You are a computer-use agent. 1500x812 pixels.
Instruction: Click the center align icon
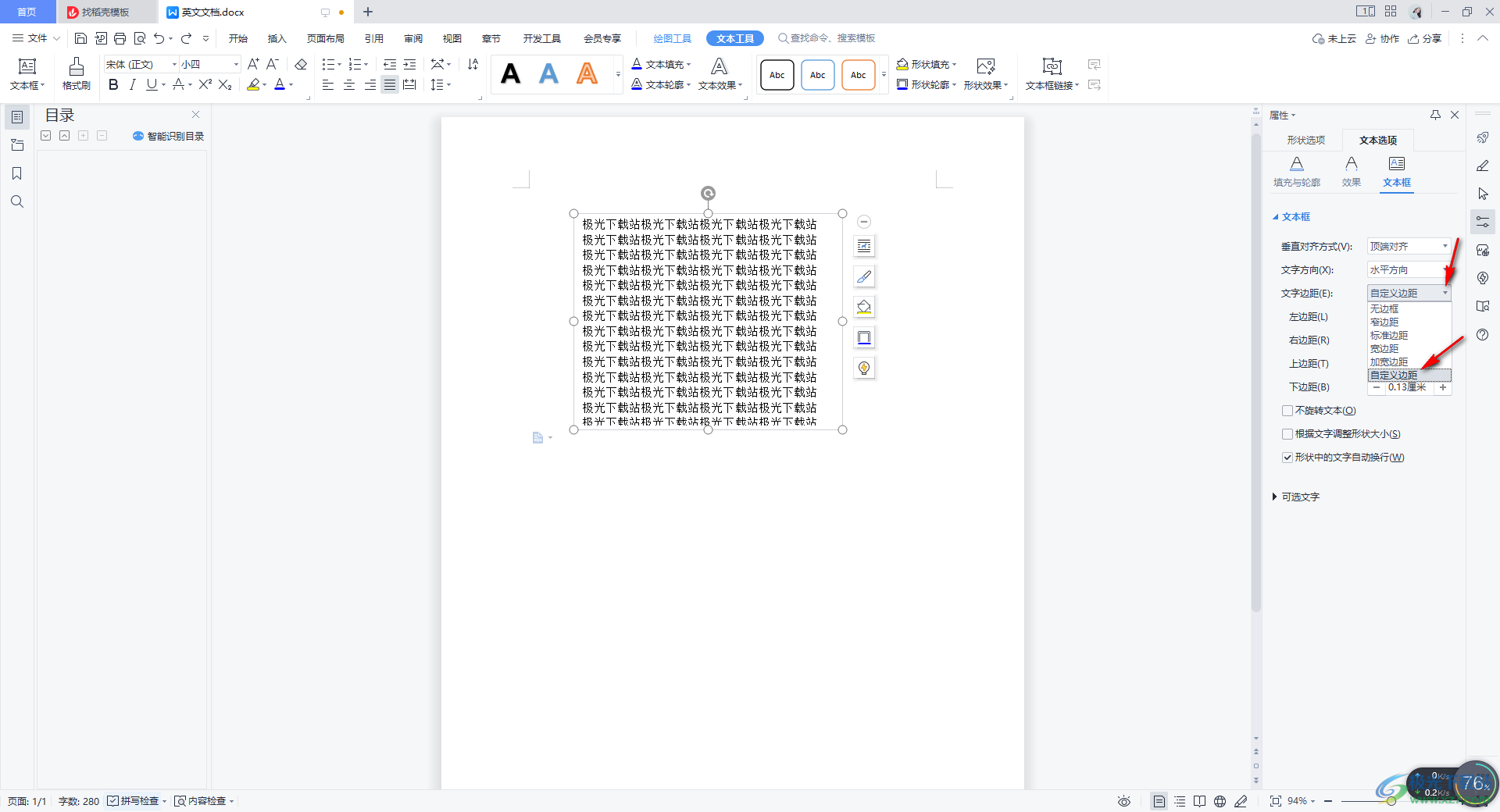coord(348,84)
